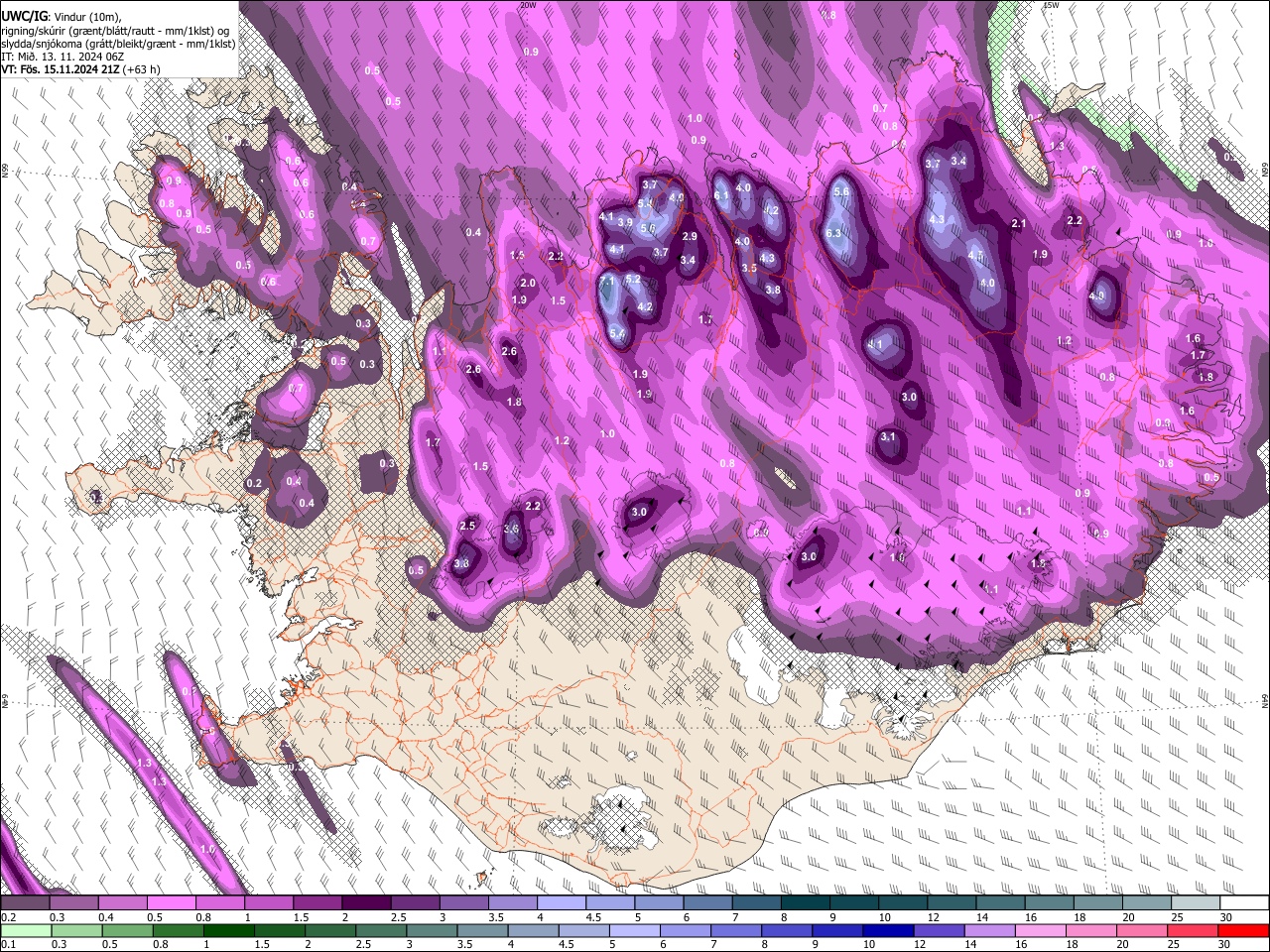Screen dimensions: 1270x952
Task: Click the 3.1 precipitation value on the map
Action: (888, 436)
